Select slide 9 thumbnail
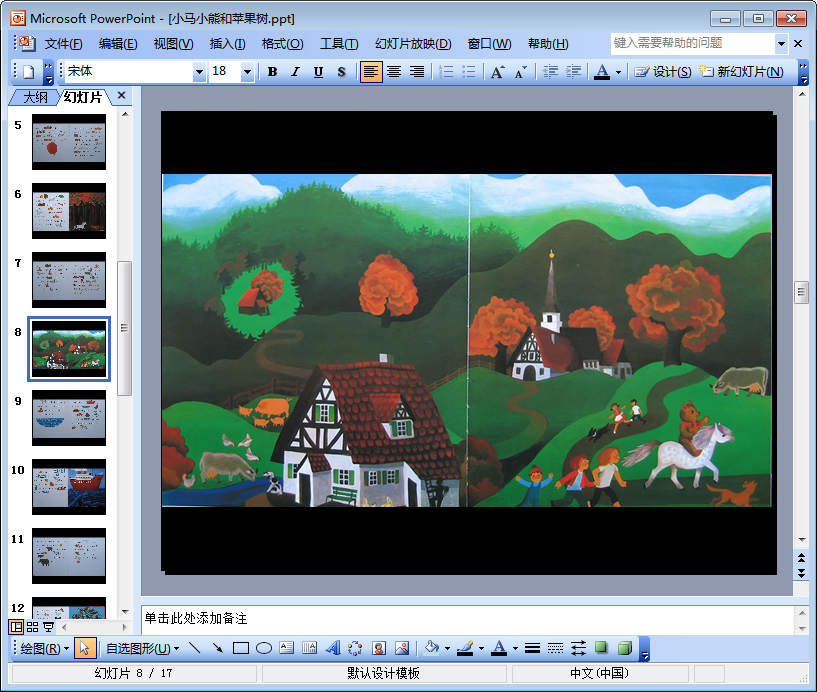 [69, 418]
